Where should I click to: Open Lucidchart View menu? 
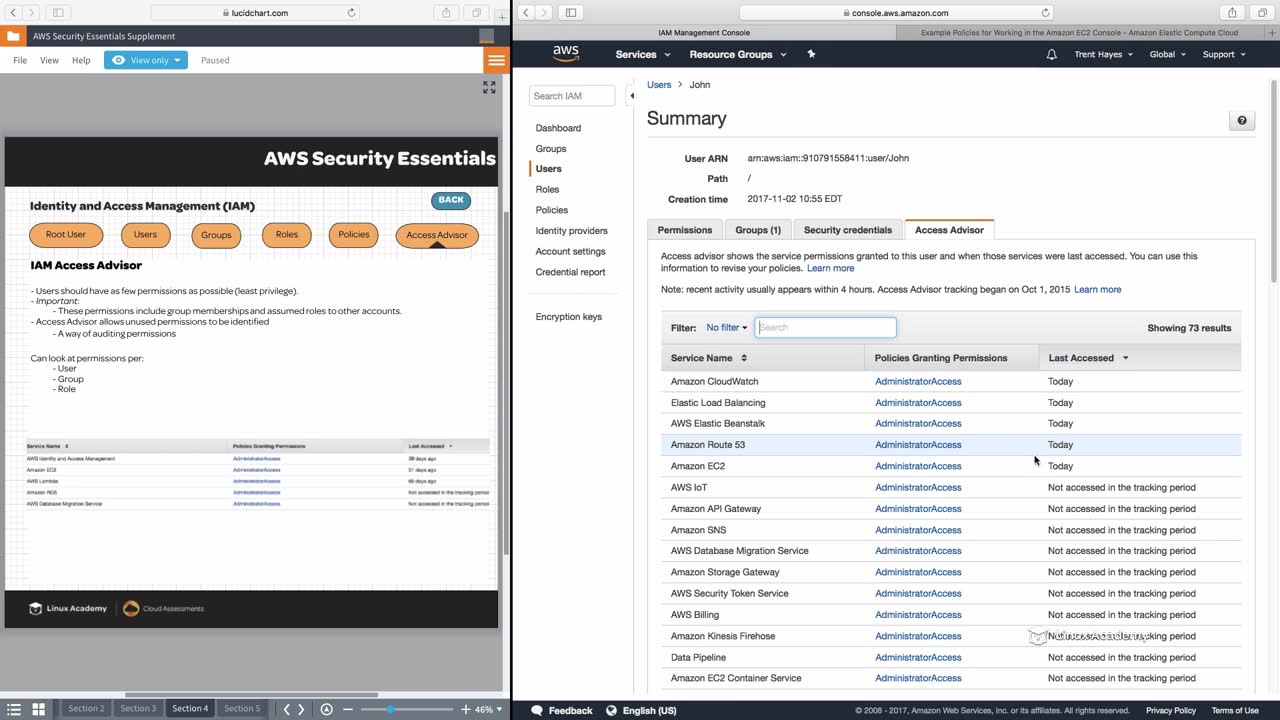(49, 60)
